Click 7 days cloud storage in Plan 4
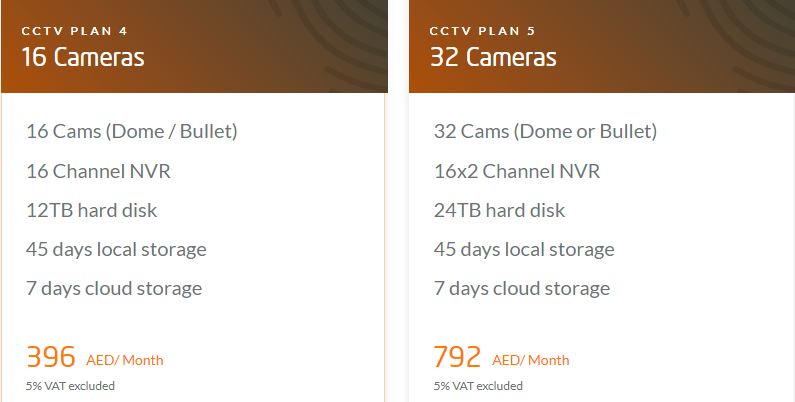This screenshot has width=795, height=402. pos(114,288)
